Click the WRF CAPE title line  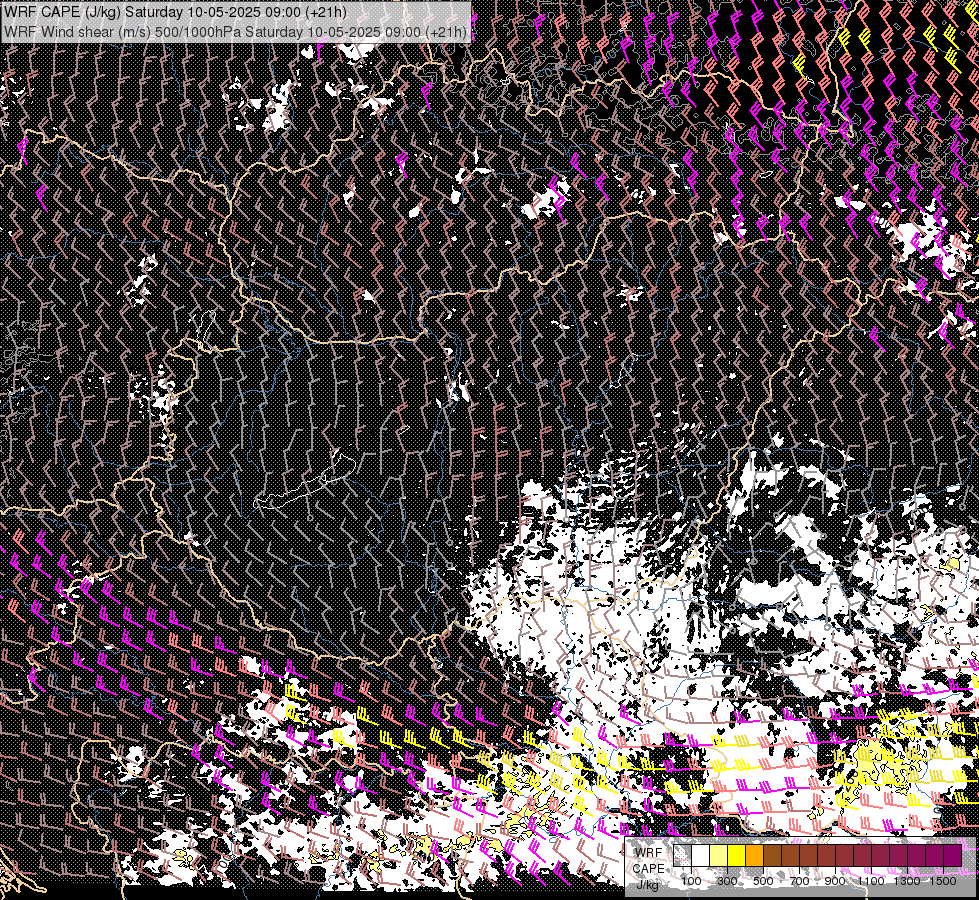[175, 12]
